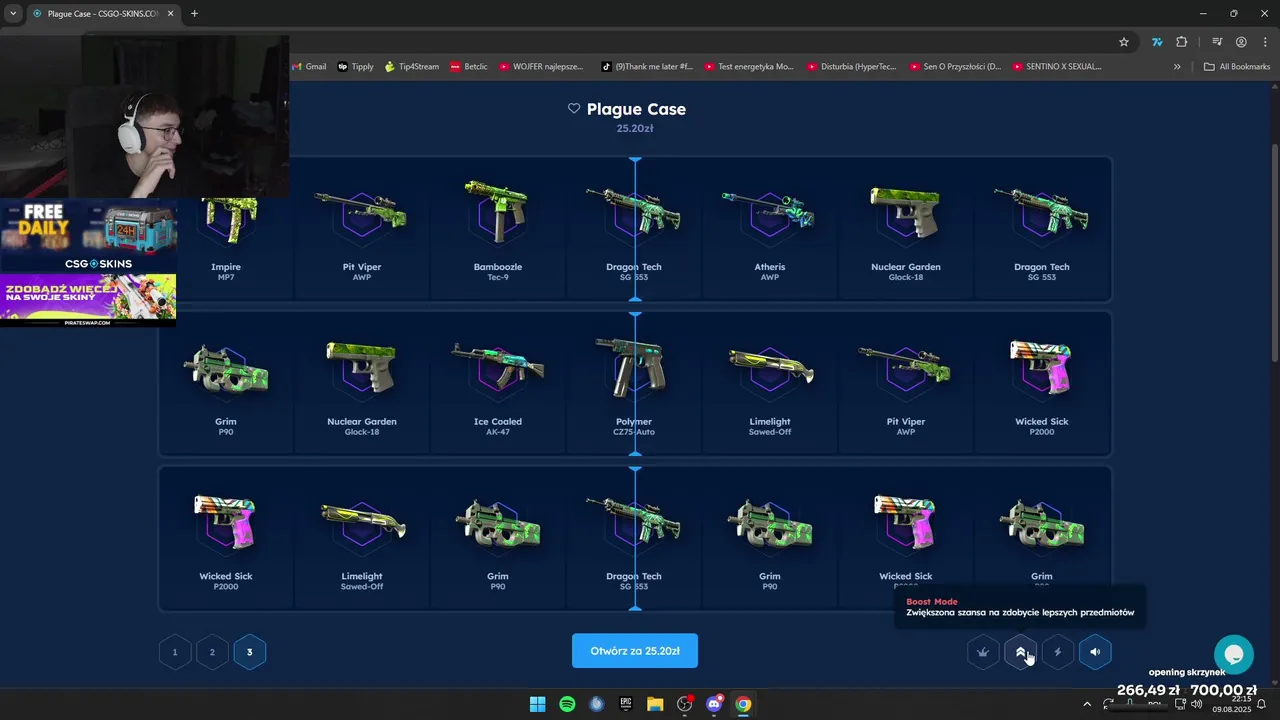The height and width of the screenshot is (720, 1280).
Task: Open Windows Start menu
Action: click(x=537, y=704)
